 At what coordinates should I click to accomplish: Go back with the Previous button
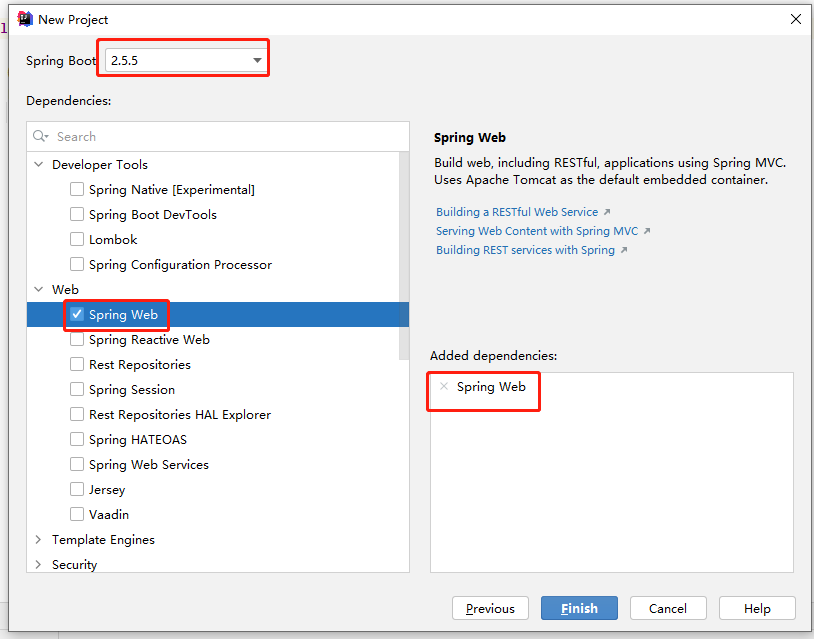(x=490, y=608)
